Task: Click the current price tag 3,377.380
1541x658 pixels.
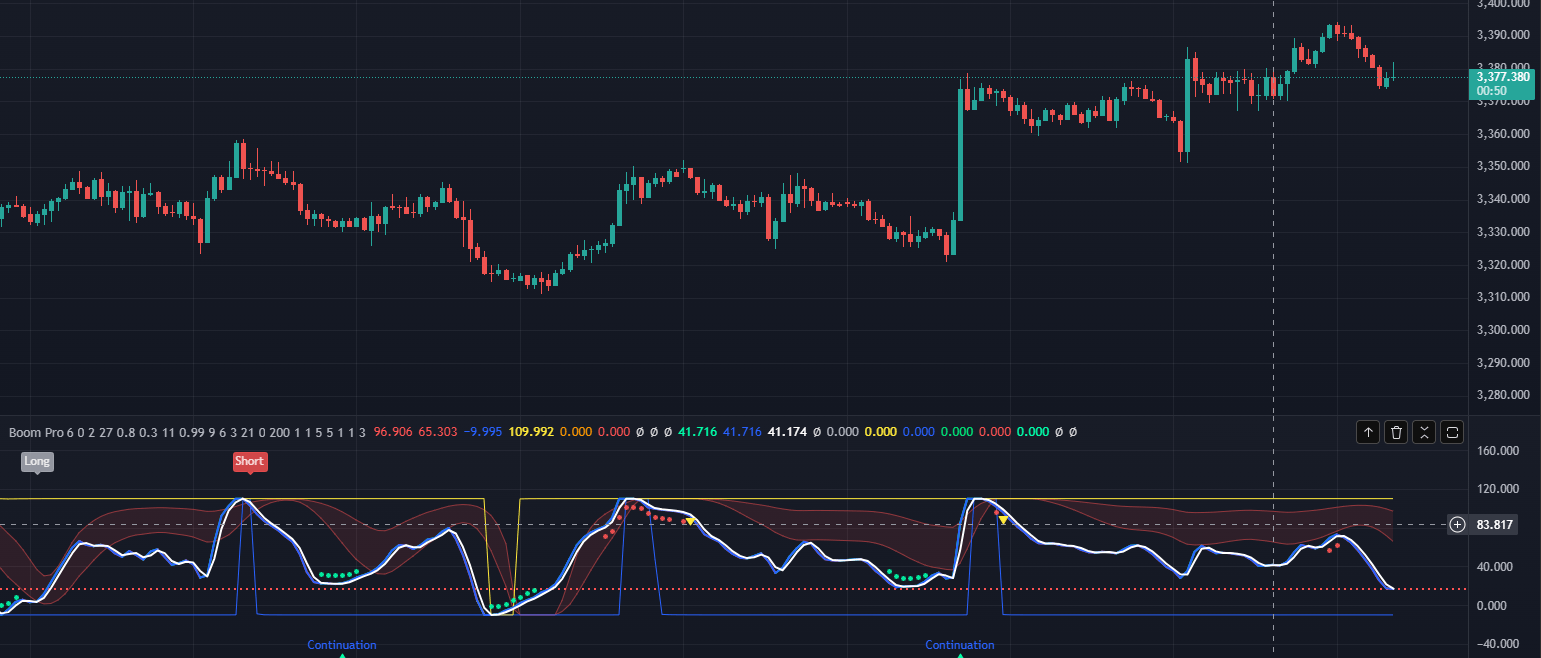Action: pyautogui.click(x=1502, y=77)
